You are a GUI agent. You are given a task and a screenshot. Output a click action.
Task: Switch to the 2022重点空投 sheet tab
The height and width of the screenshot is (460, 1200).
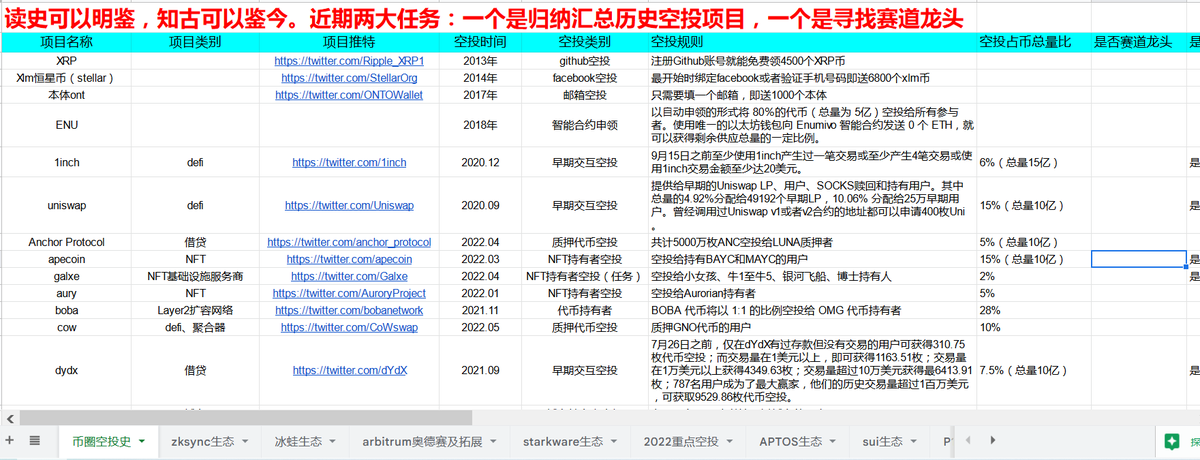[x=681, y=441]
